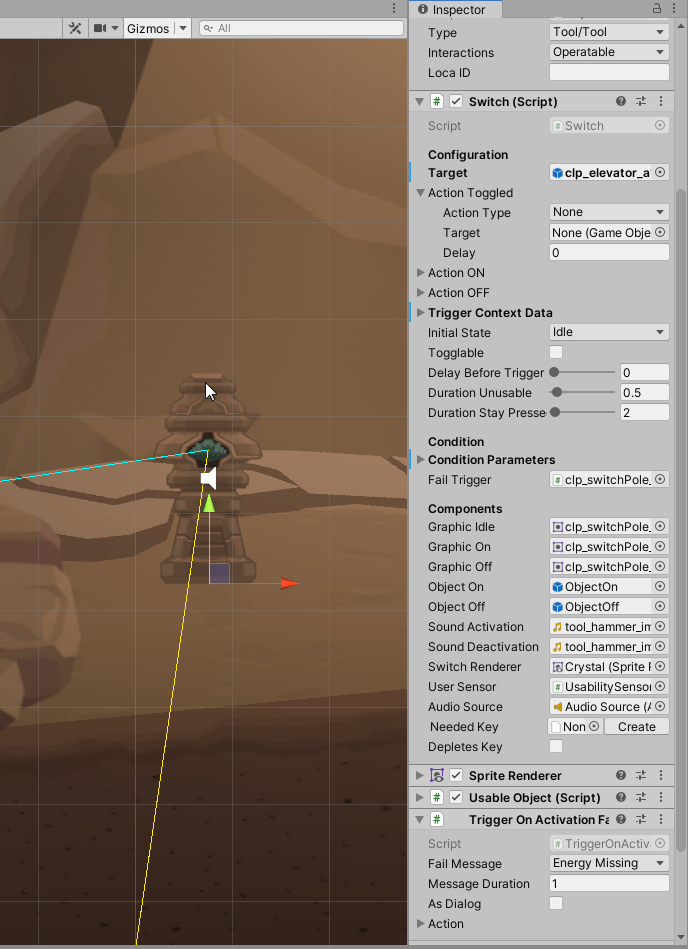Viewport: 688px width, 949px height.
Task: Open Switch script help reference icon
Action: point(621,102)
